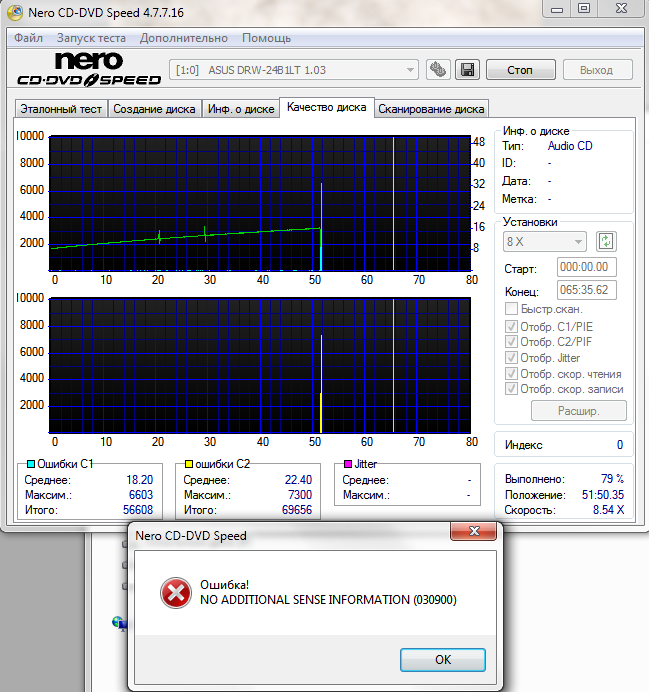
Task: Click the C1 maximum value 6603
Action: click(141, 495)
